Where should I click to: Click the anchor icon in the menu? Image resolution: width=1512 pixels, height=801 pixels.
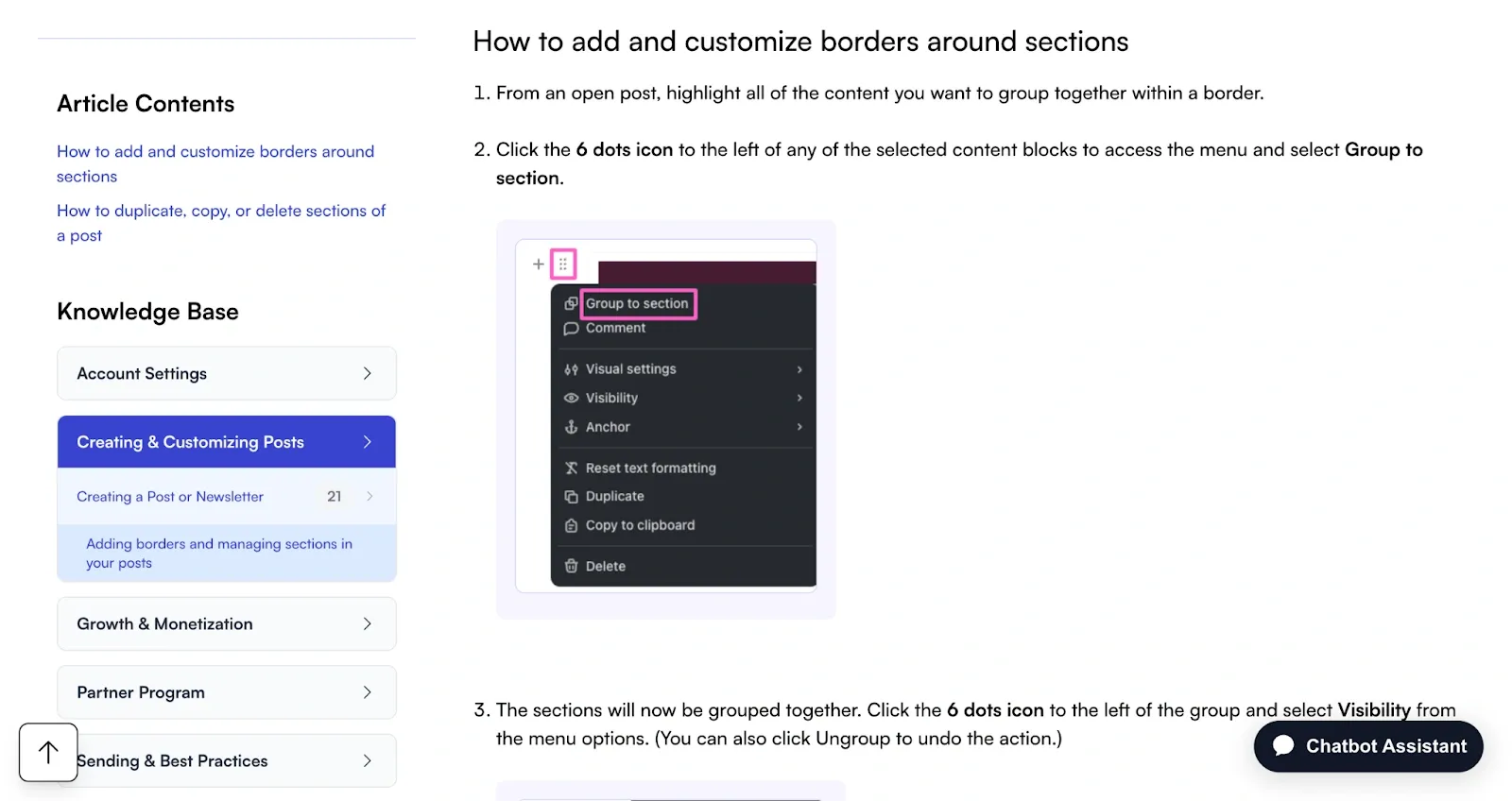pyautogui.click(x=571, y=427)
